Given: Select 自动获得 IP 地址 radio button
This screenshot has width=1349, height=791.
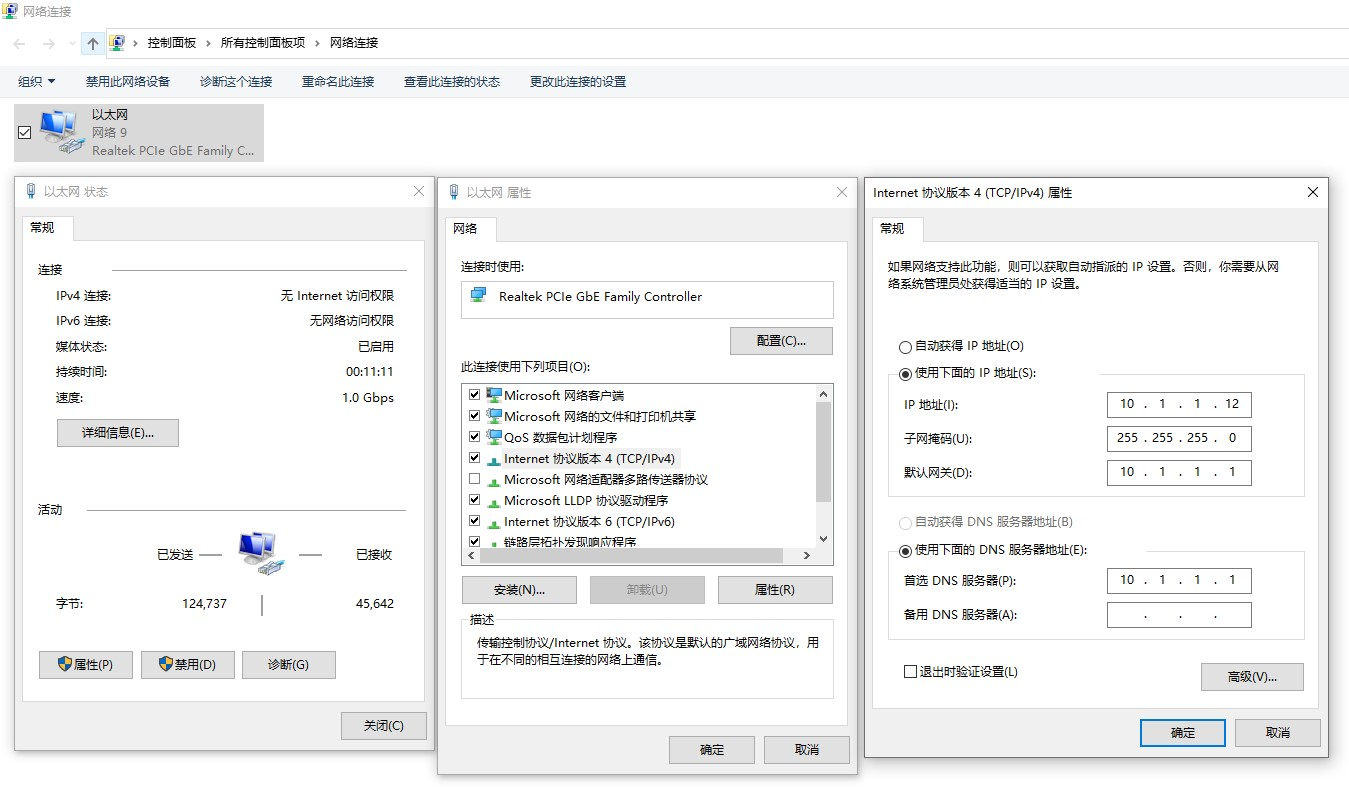Looking at the screenshot, I should [x=906, y=347].
